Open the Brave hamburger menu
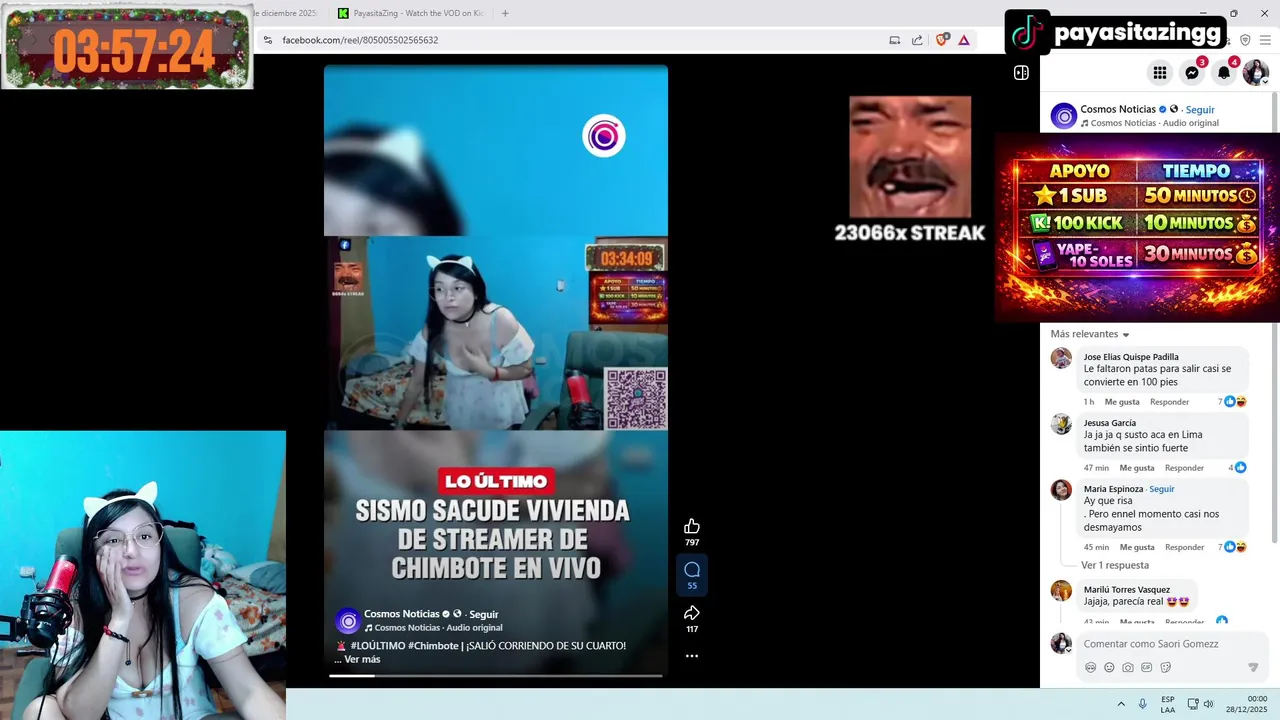Viewport: 1280px width, 720px height. click(1265, 40)
